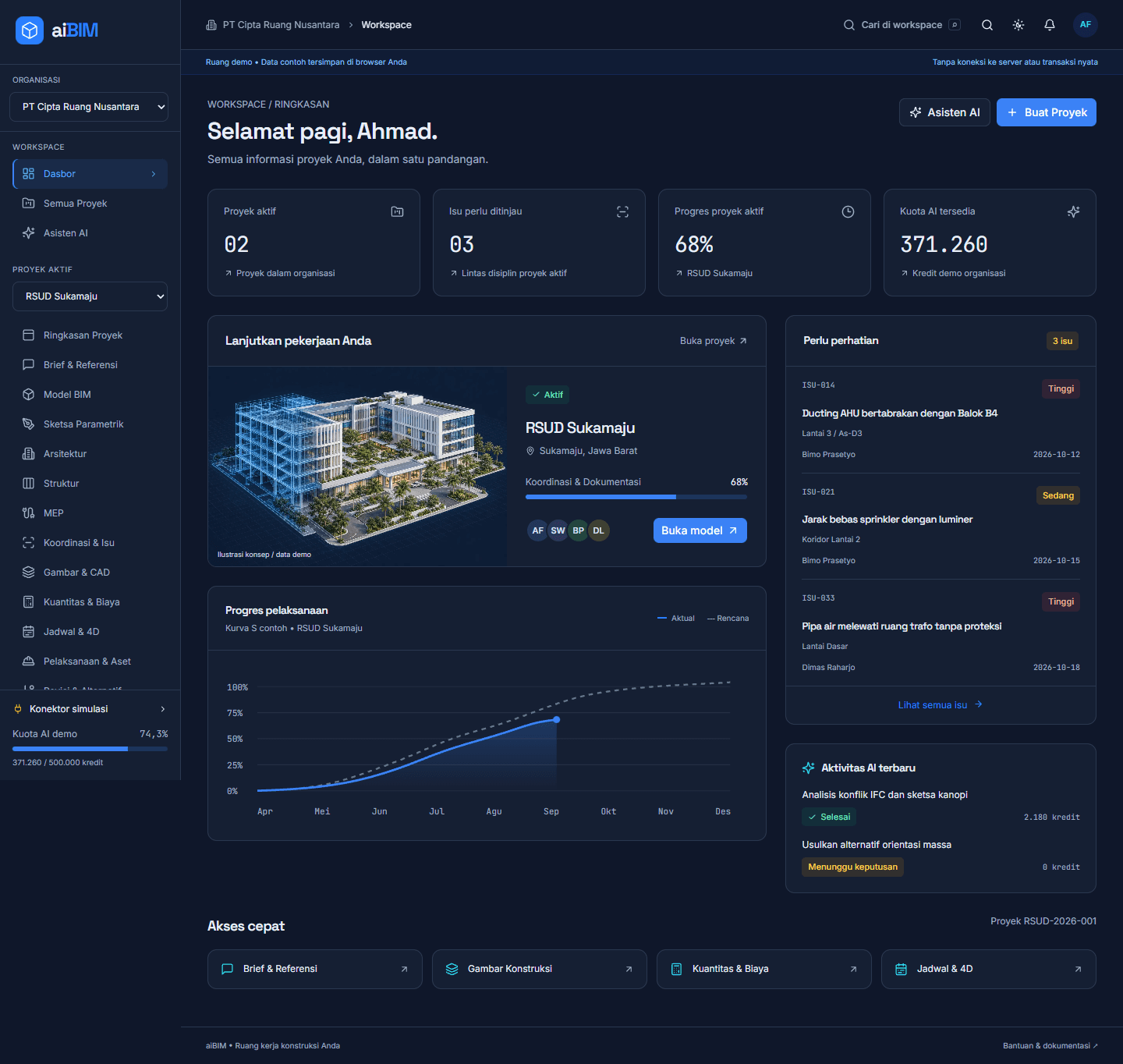This screenshot has height=1064, width=1123.
Task: Open the Jadwal & 4D quick access card
Action: pos(989,969)
